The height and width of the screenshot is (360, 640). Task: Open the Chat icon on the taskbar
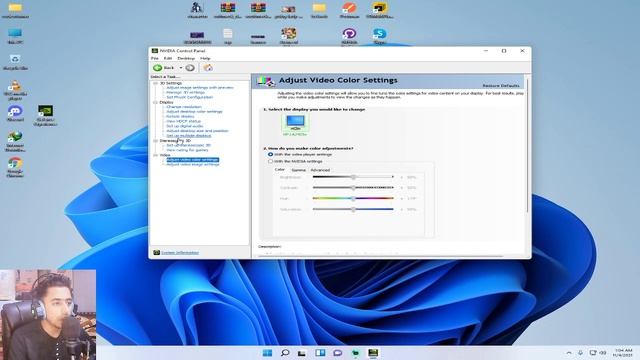tap(338, 353)
